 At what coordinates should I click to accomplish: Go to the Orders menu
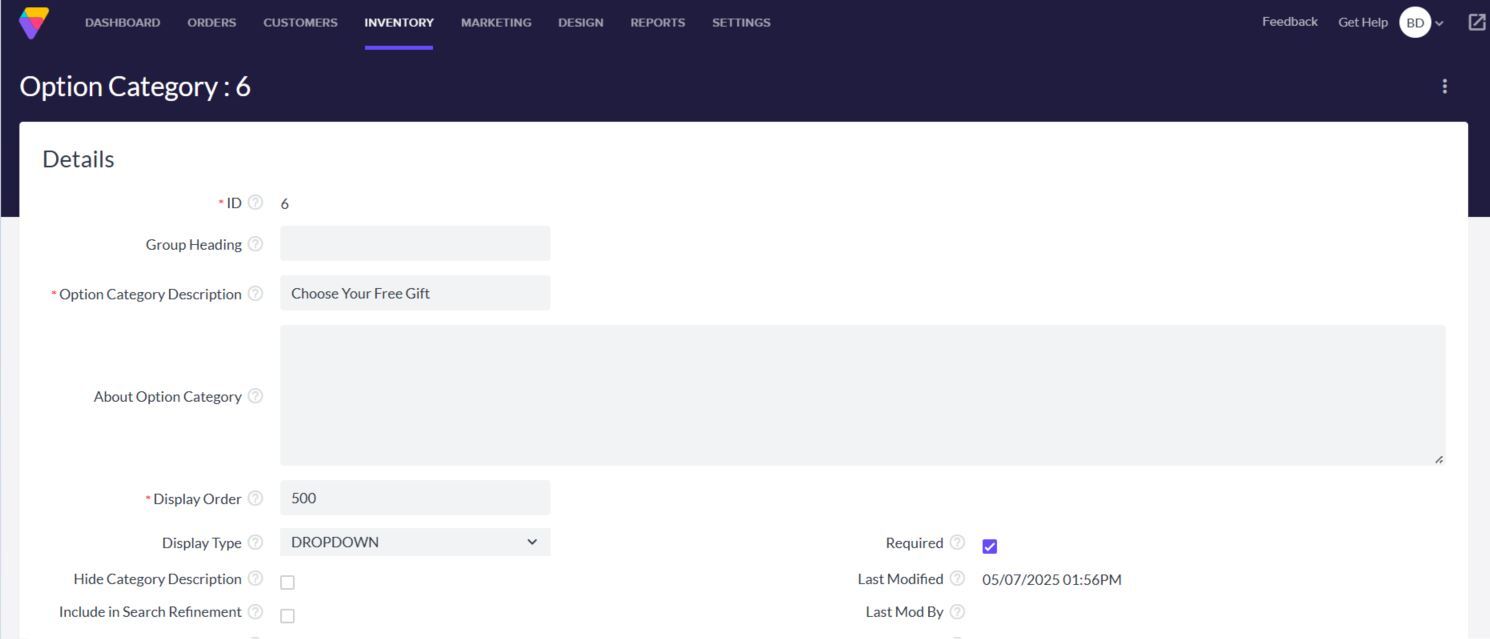211,22
